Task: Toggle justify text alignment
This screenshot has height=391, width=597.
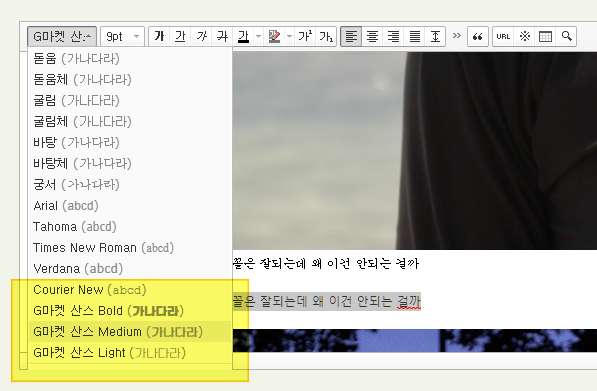Action: 414,37
